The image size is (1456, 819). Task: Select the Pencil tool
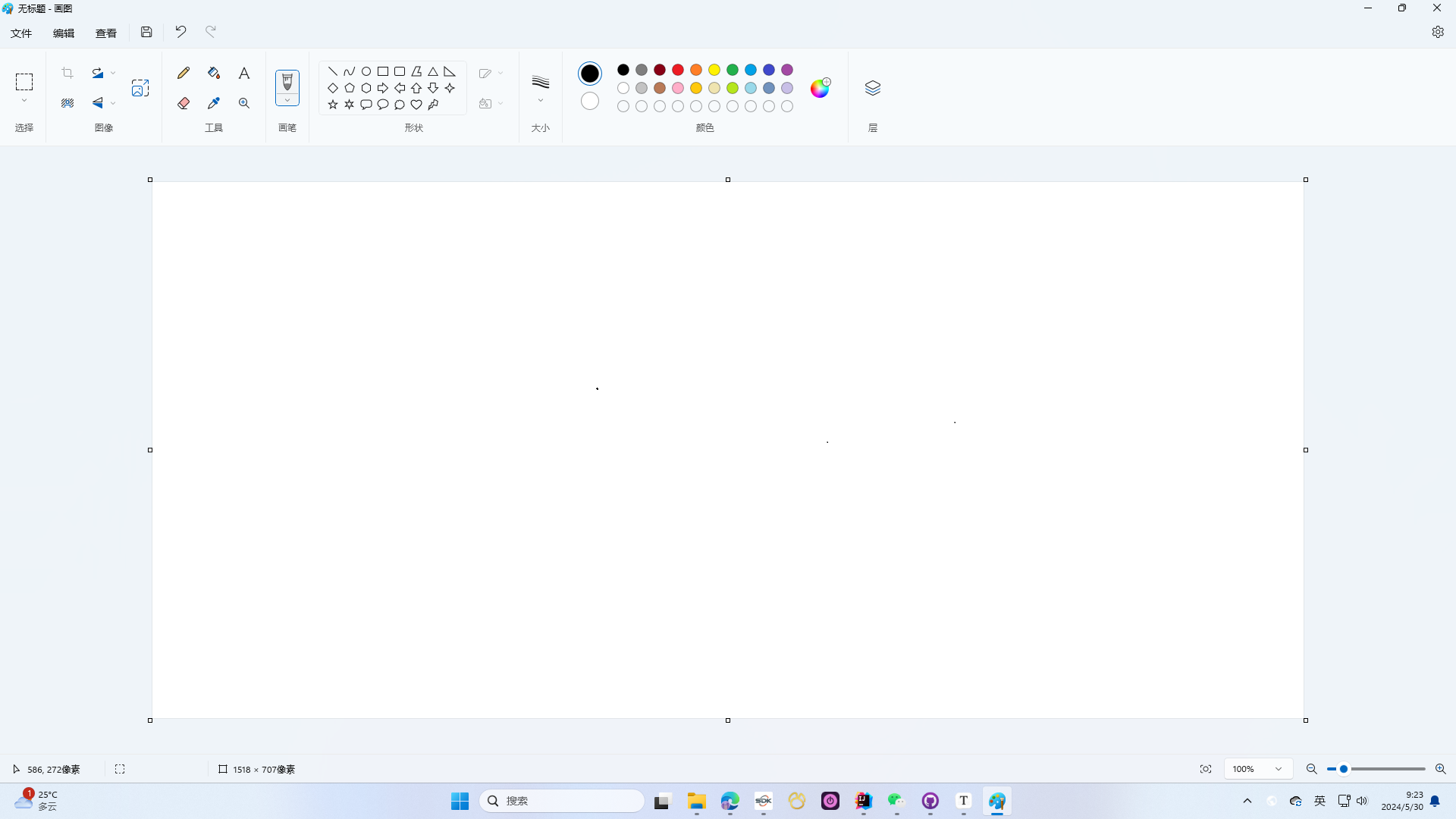tap(183, 73)
